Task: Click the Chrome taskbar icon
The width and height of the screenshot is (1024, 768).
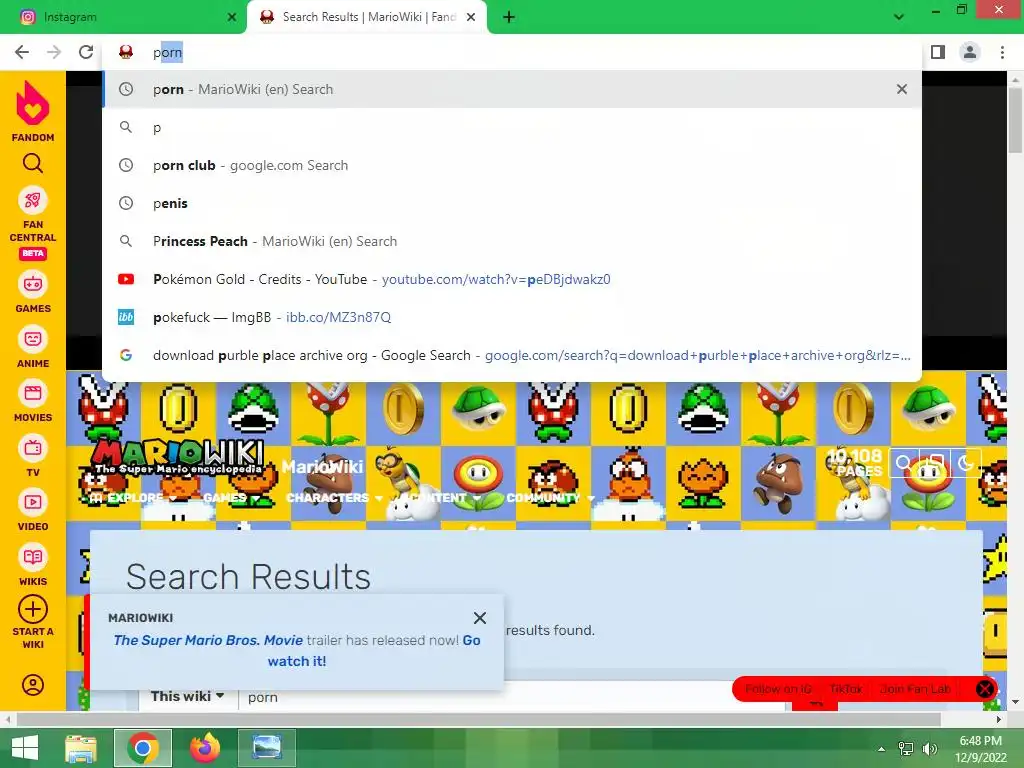Action: point(143,748)
